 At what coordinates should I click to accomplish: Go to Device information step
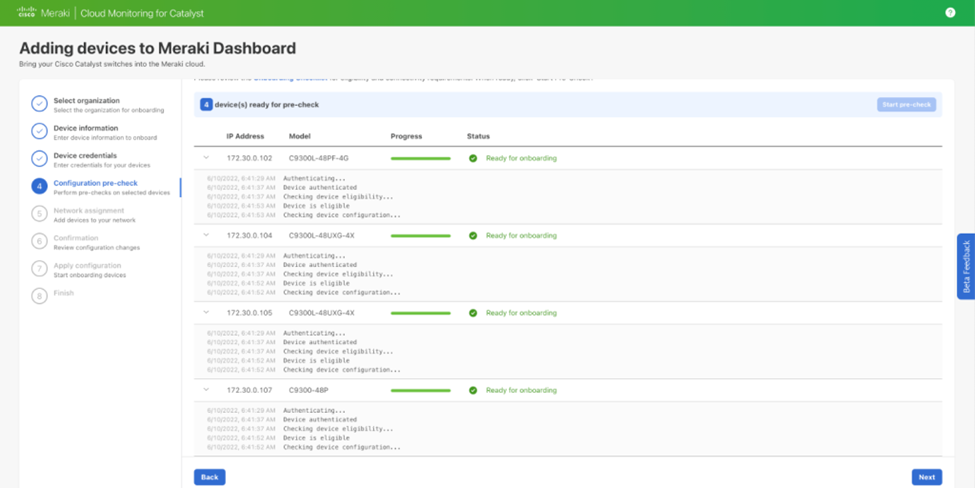[x=105, y=132]
